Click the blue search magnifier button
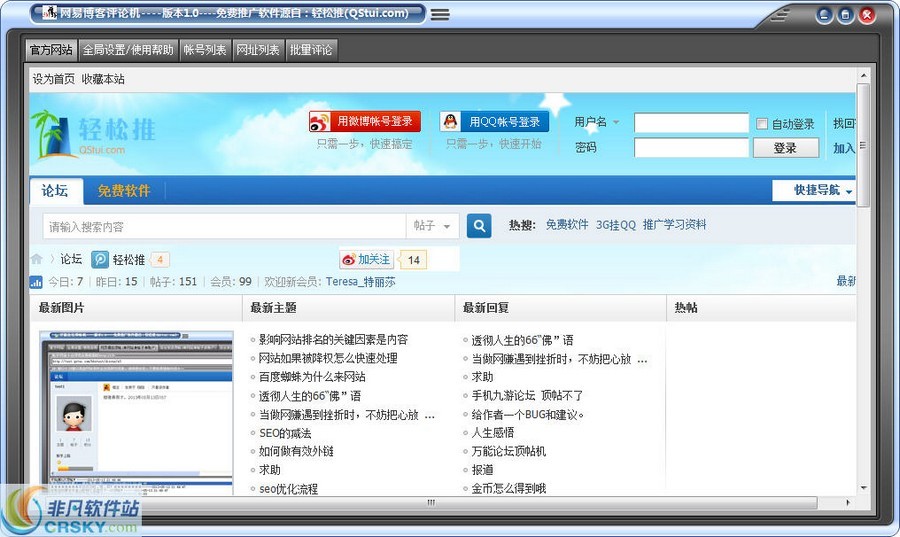Viewport: 900px width, 537px height. [x=479, y=225]
